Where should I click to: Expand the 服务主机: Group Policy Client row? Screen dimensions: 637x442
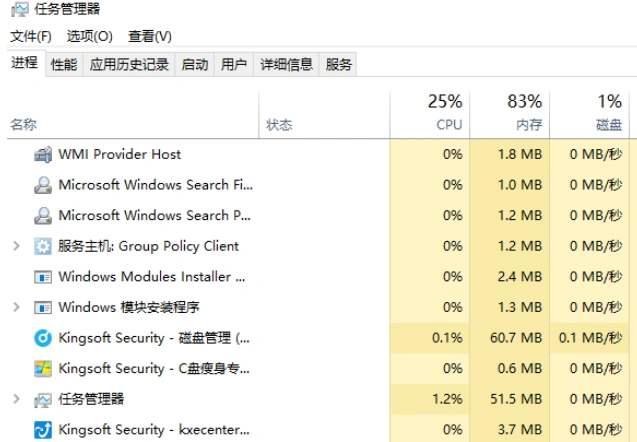pos(16,246)
